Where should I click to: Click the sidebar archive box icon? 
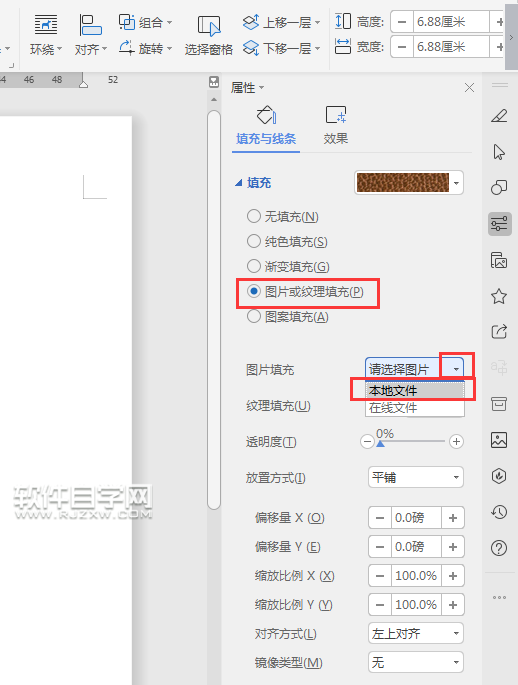pyautogui.click(x=499, y=404)
